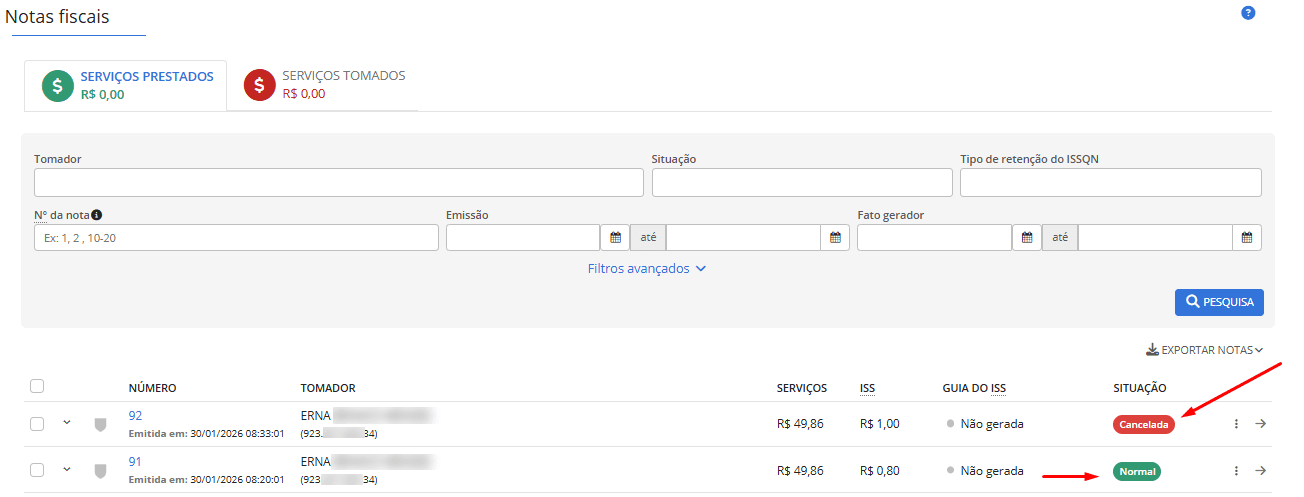Click the three-dot menu for note 92

click(x=1236, y=424)
